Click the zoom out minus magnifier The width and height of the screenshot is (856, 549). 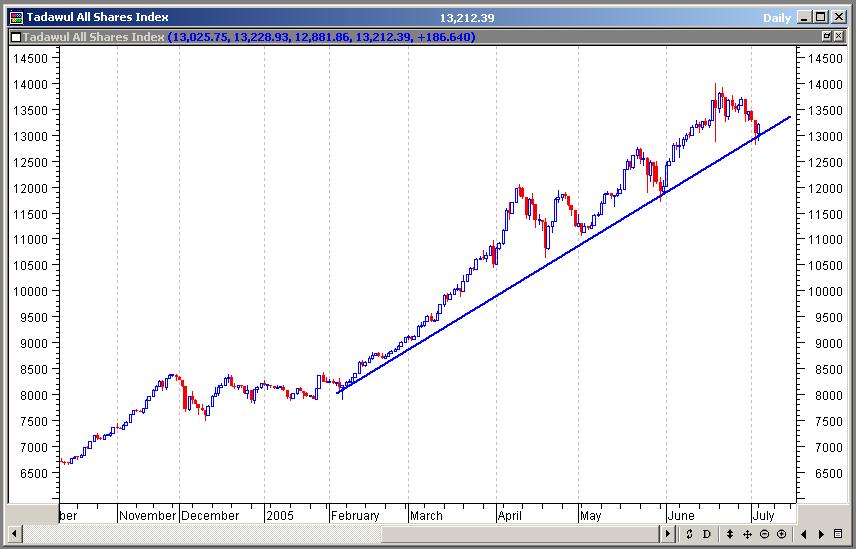764,534
